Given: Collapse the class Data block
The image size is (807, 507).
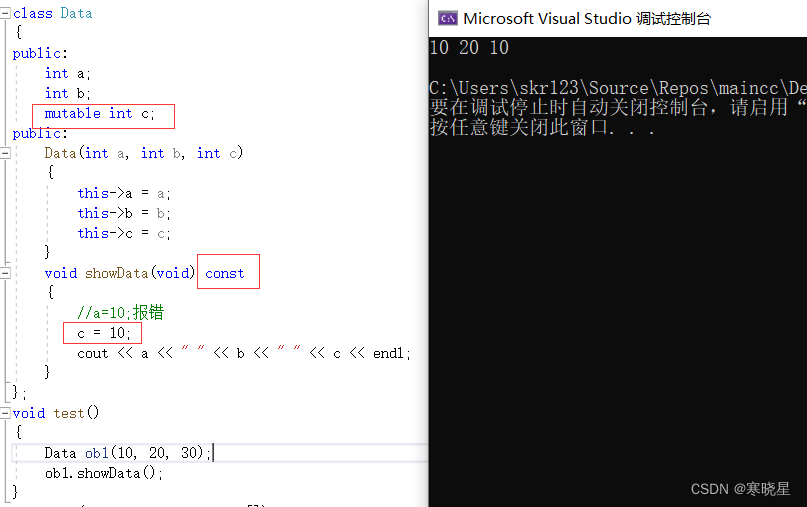Looking at the screenshot, I should tap(5, 13).
